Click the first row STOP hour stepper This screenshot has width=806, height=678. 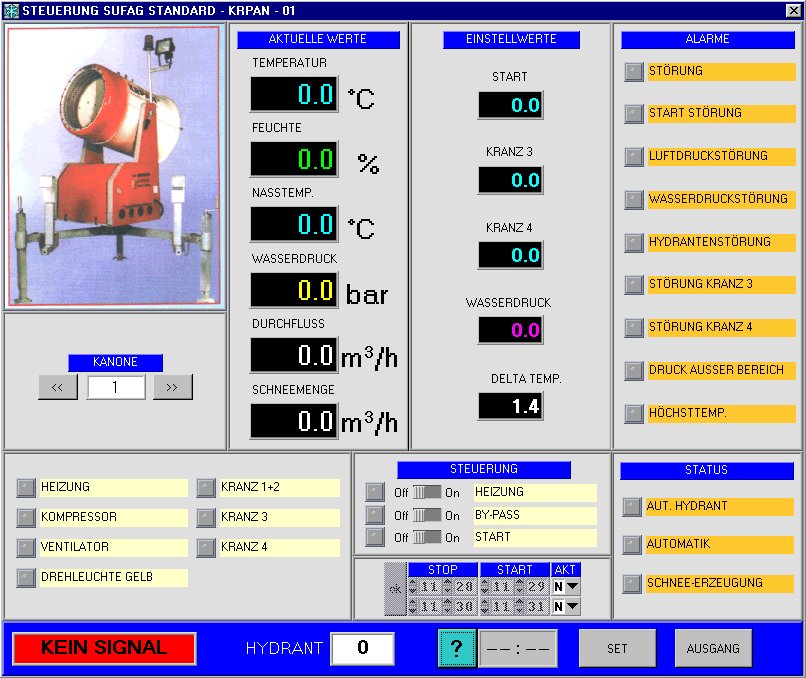click(414, 586)
